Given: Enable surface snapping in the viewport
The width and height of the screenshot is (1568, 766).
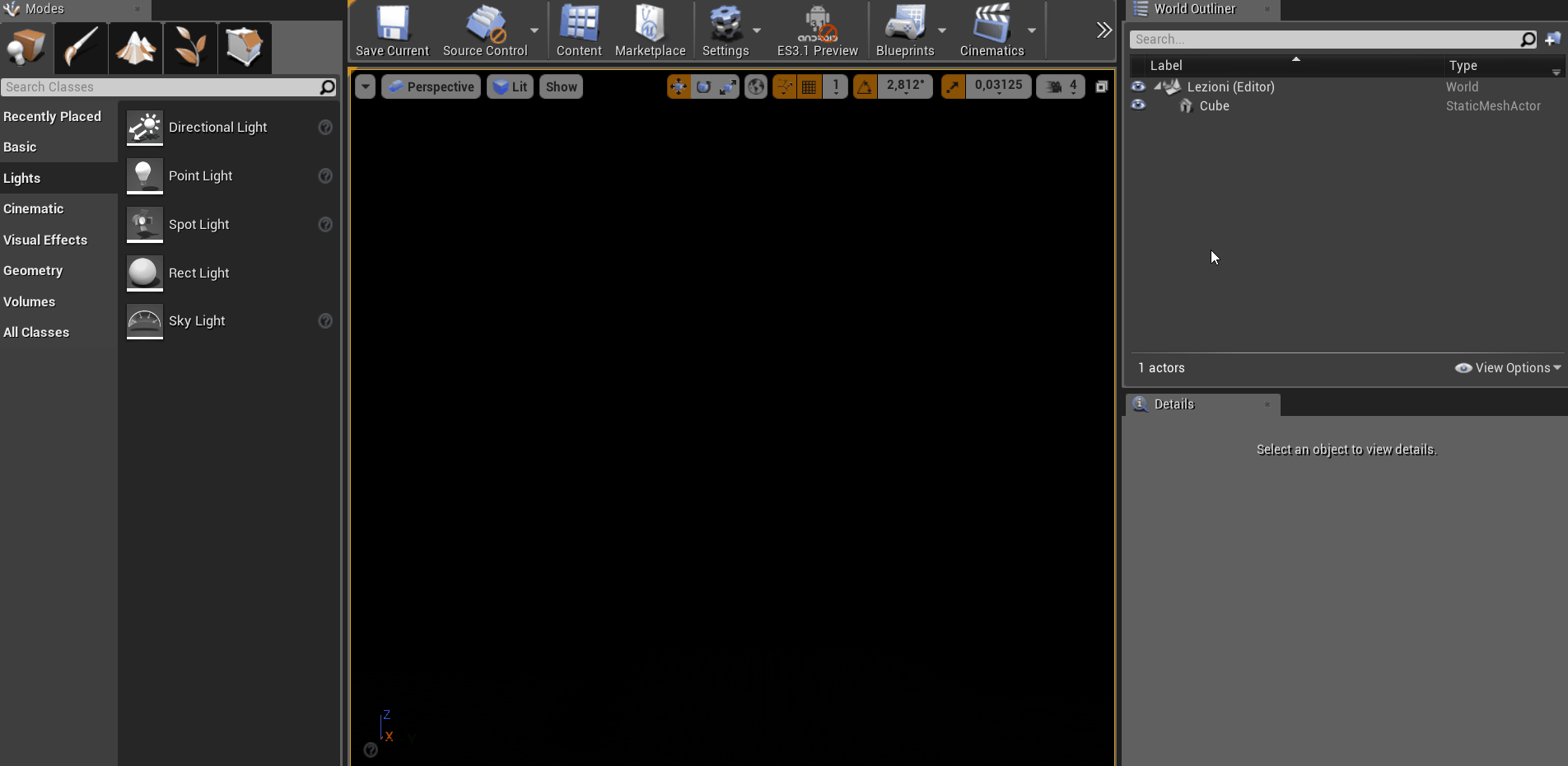Looking at the screenshot, I should point(783,86).
